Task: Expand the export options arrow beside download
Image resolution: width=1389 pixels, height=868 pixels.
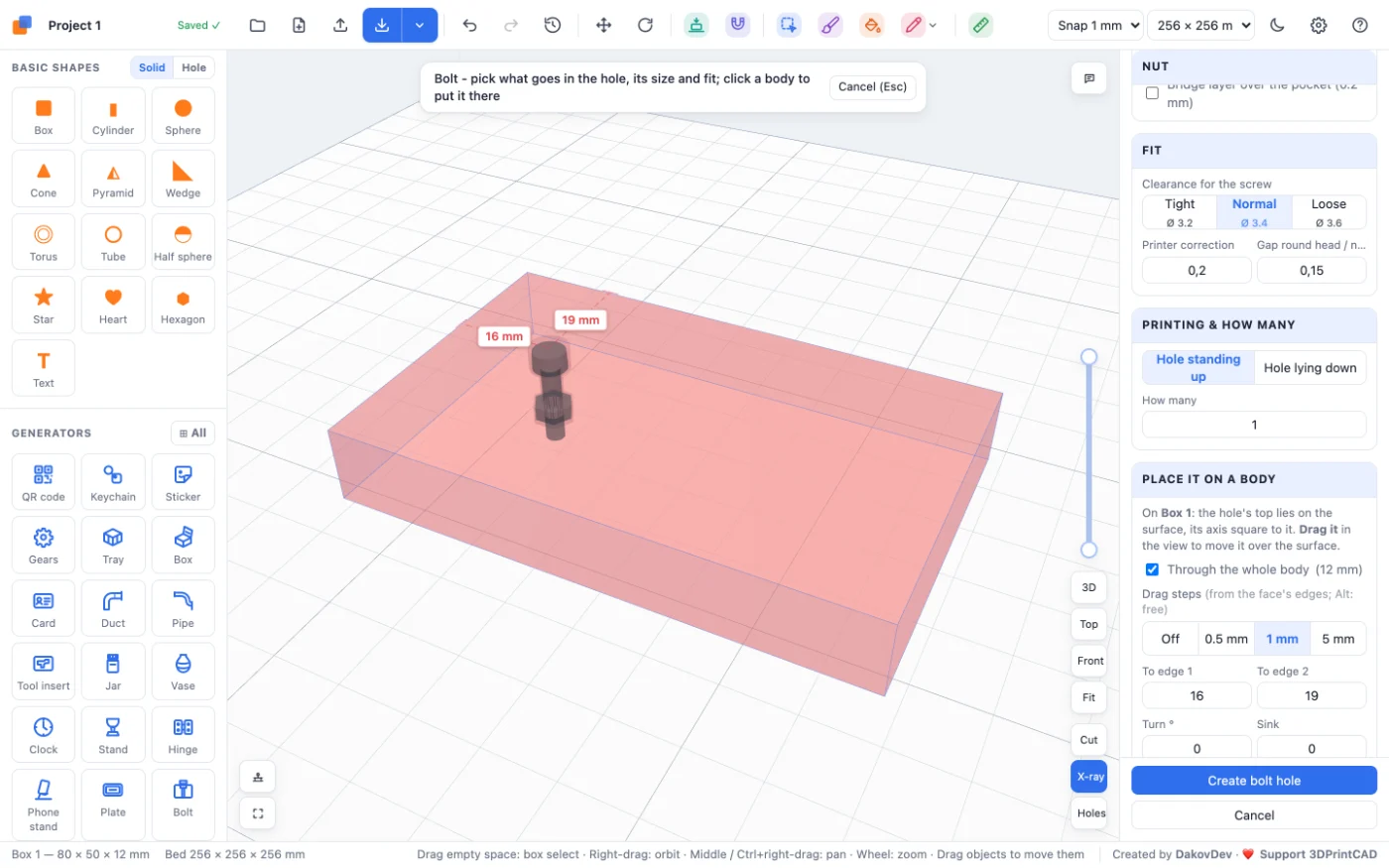Action: [x=420, y=26]
